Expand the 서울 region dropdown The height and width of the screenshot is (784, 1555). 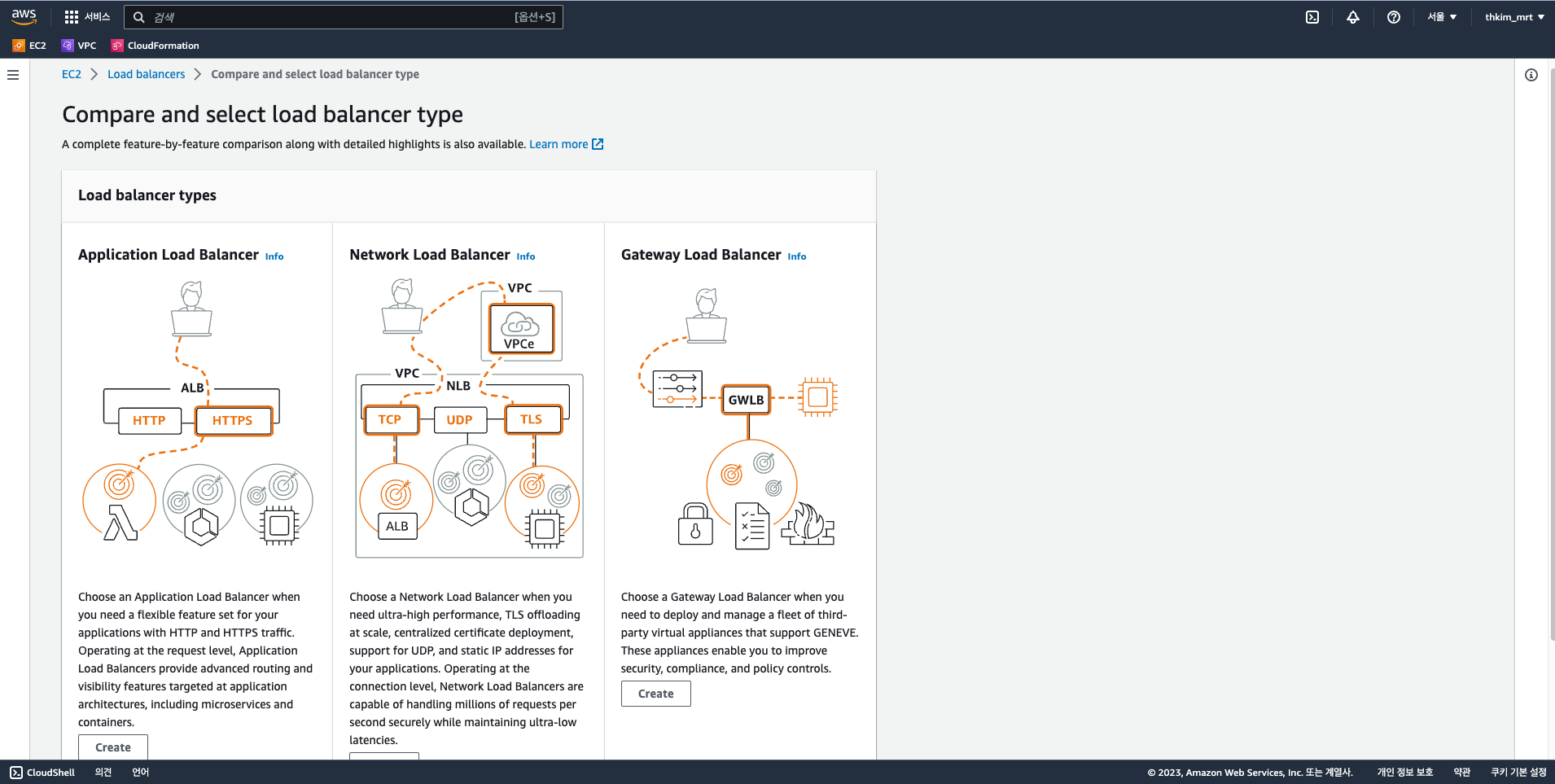(x=1442, y=17)
